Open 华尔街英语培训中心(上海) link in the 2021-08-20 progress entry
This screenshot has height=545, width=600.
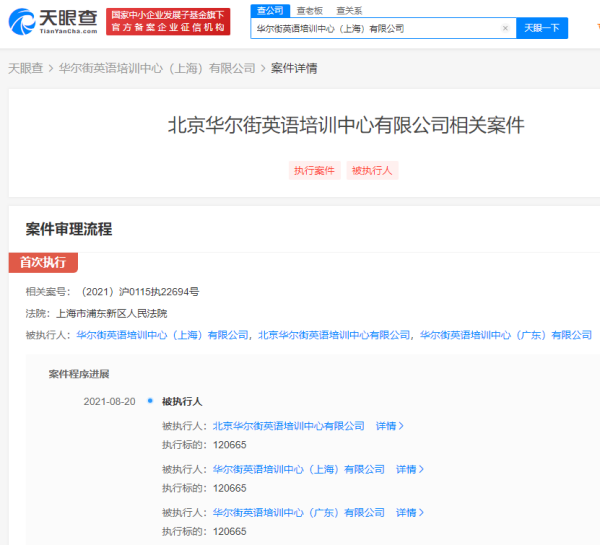298,469
